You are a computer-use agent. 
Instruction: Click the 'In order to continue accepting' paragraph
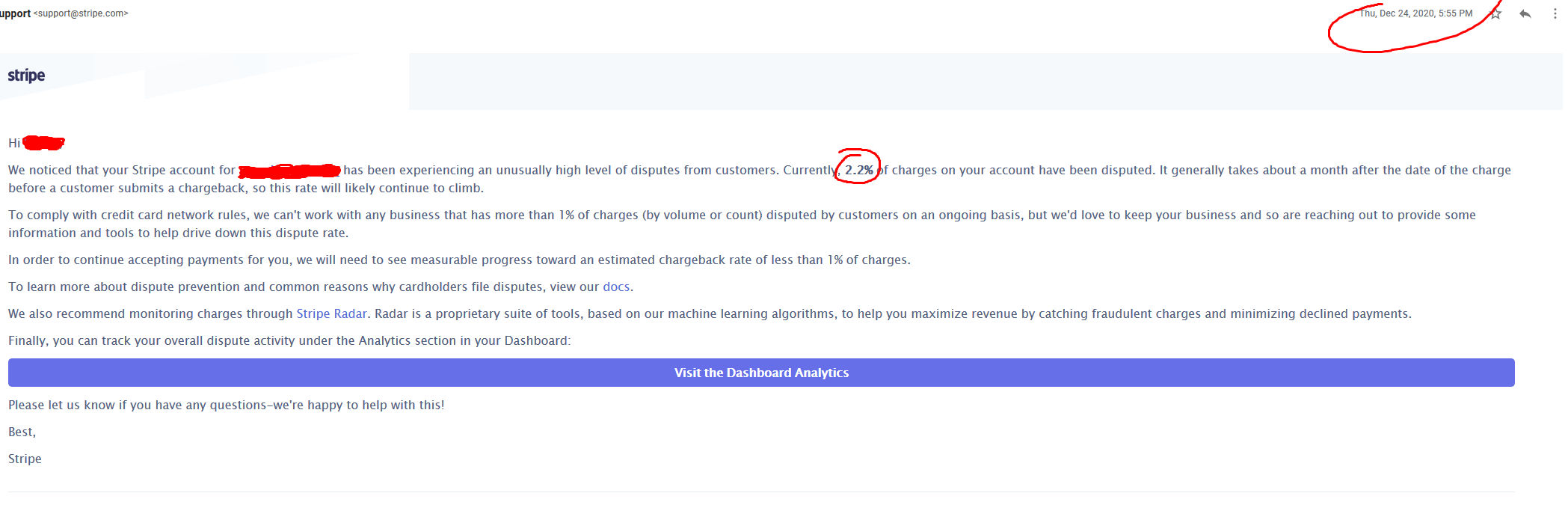click(x=459, y=260)
